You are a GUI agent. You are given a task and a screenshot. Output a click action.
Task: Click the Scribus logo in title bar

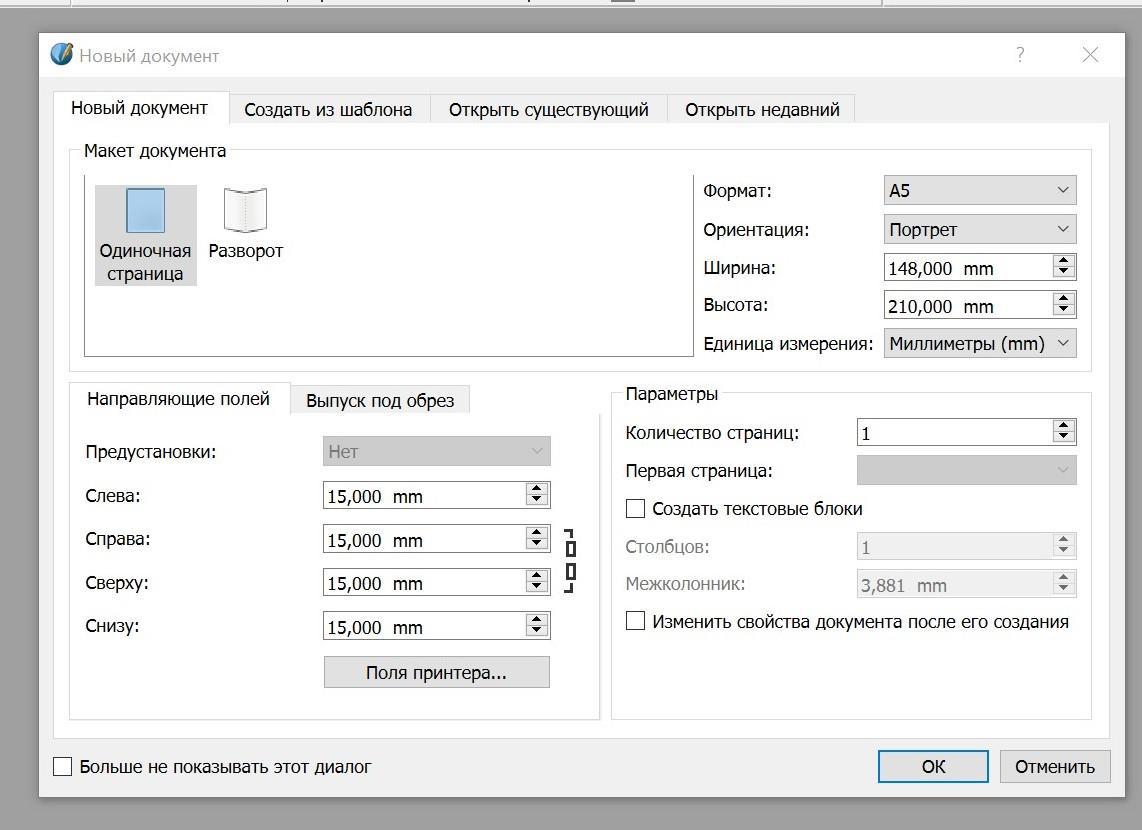(62, 54)
